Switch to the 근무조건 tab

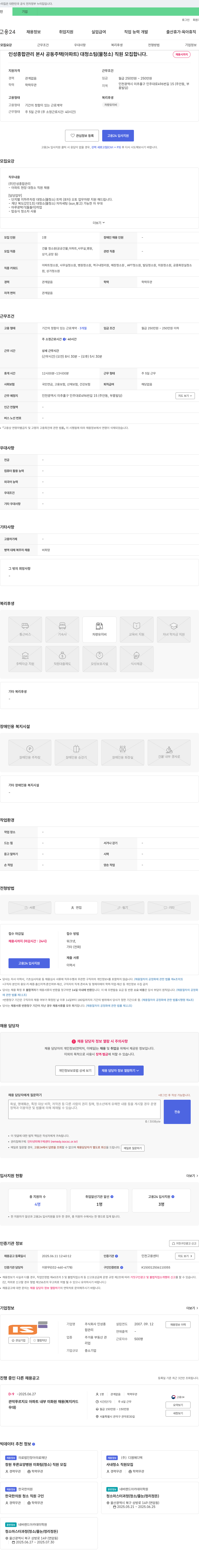coord(43,45)
